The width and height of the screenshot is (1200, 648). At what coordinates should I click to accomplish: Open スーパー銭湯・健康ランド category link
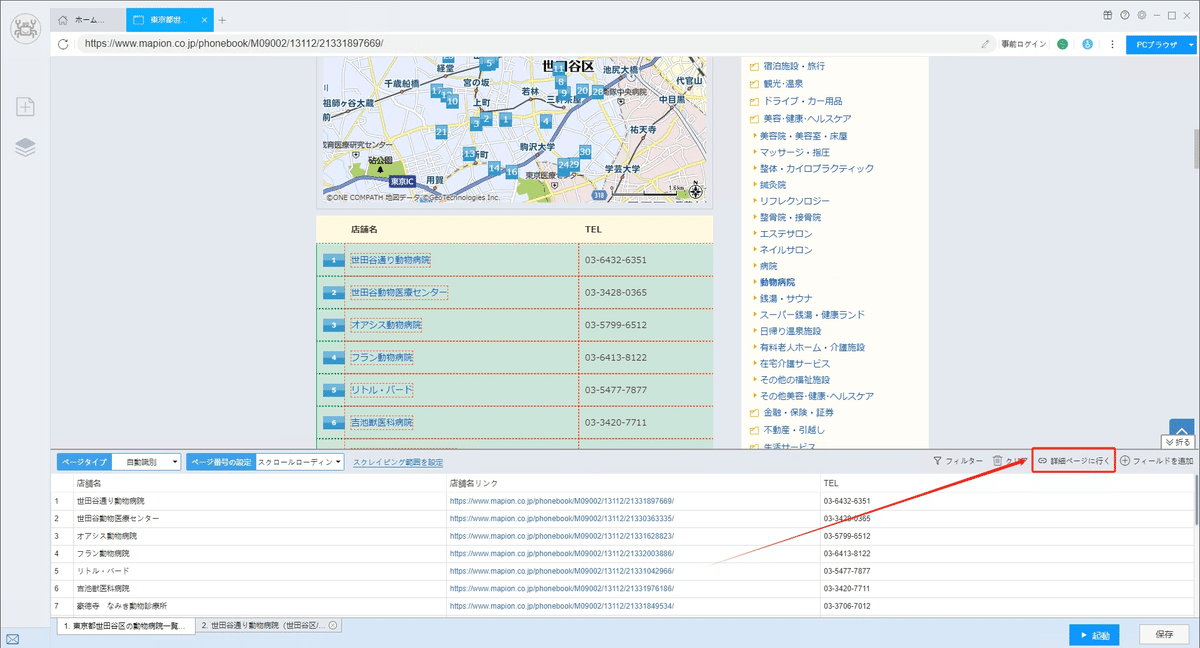click(812, 315)
